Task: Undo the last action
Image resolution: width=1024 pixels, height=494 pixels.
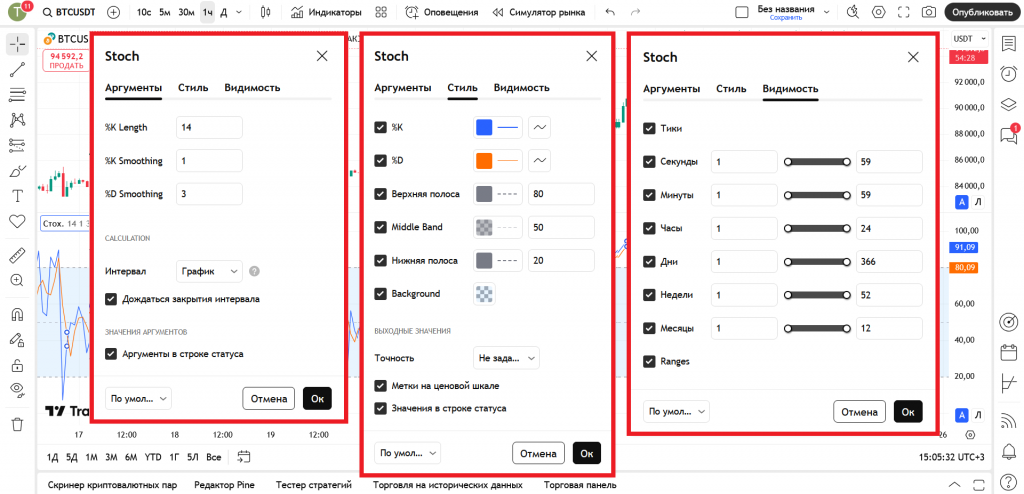Action: 610,12
